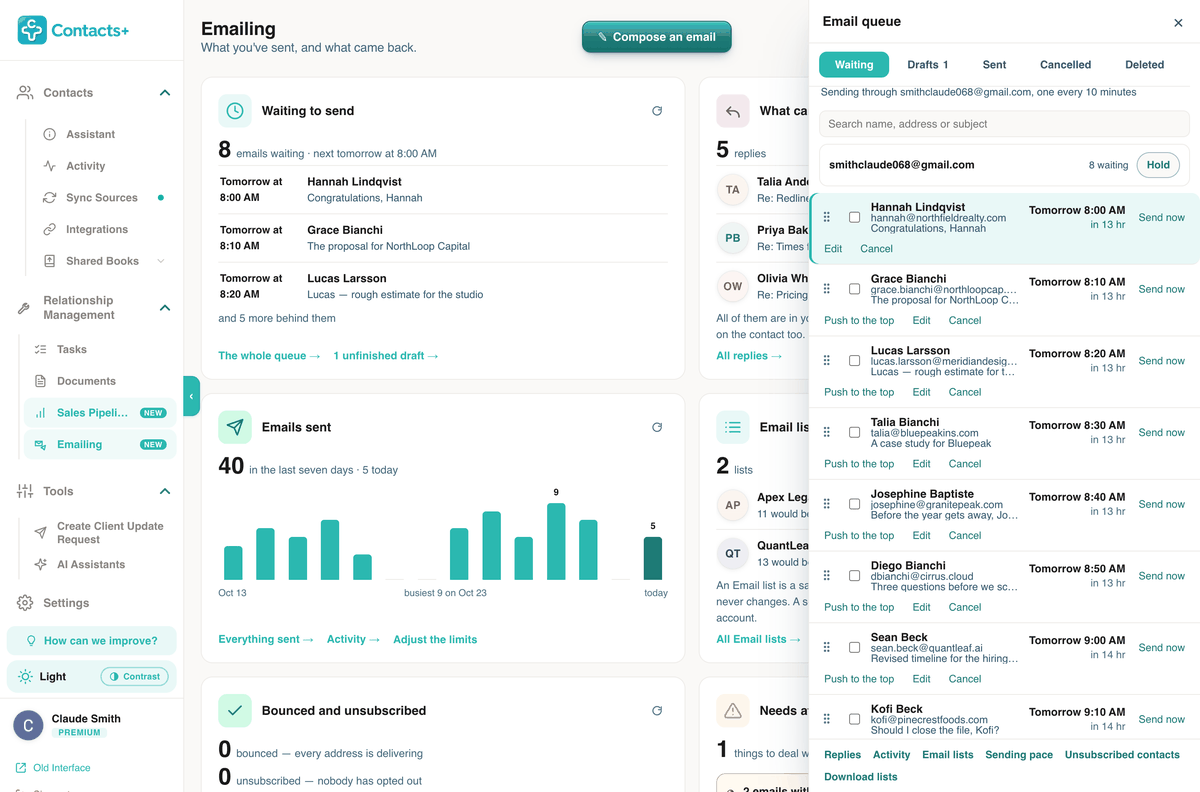The image size is (1200, 792).
Task: Open Adjust the limits link
Action: click(435, 640)
